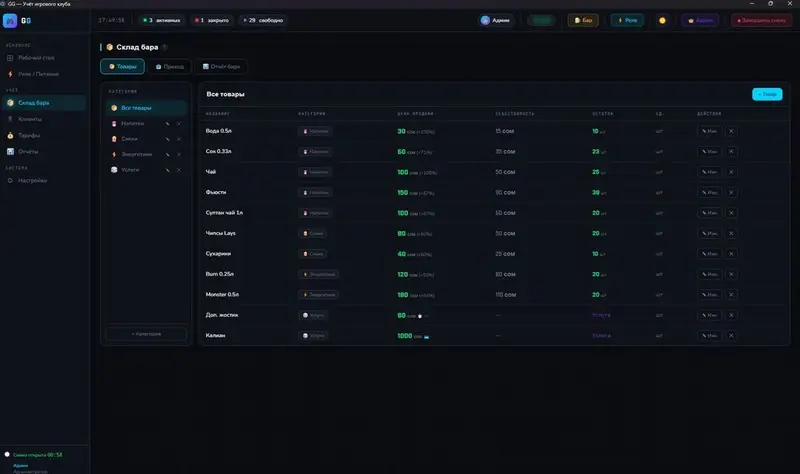Edit the Напитки category with the pencil icon
The width and height of the screenshot is (800, 474).
coord(167,123)
